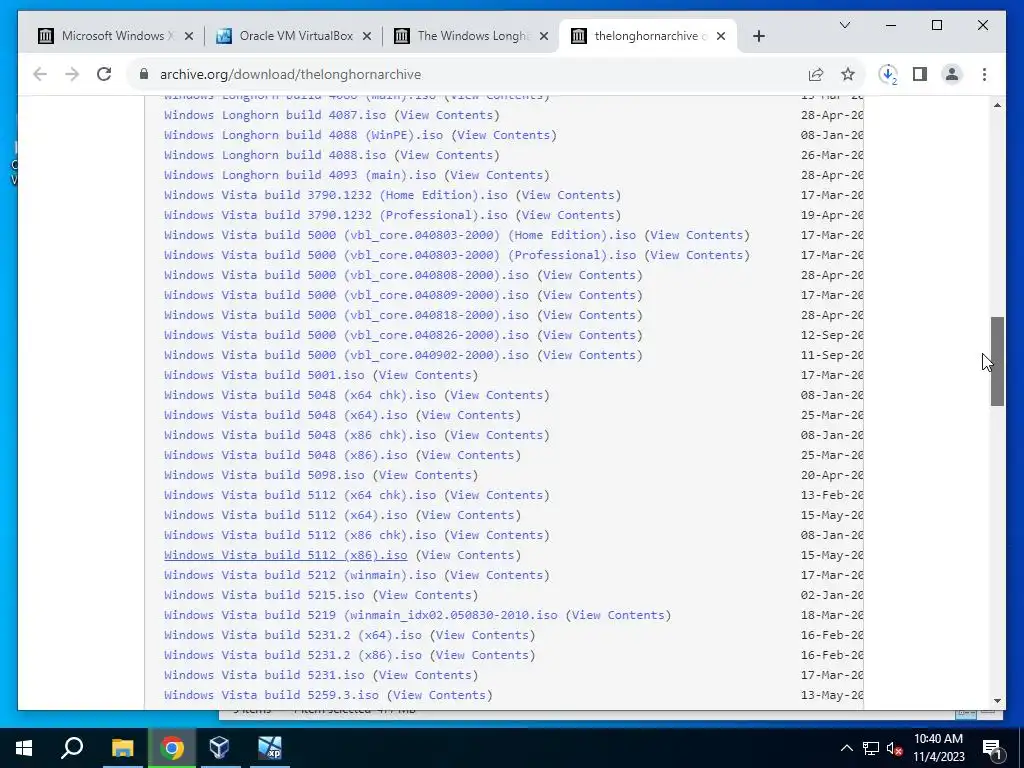Click the page scrollbar thumb
This screenshot has width=1024, height=768.
point(997,362)
